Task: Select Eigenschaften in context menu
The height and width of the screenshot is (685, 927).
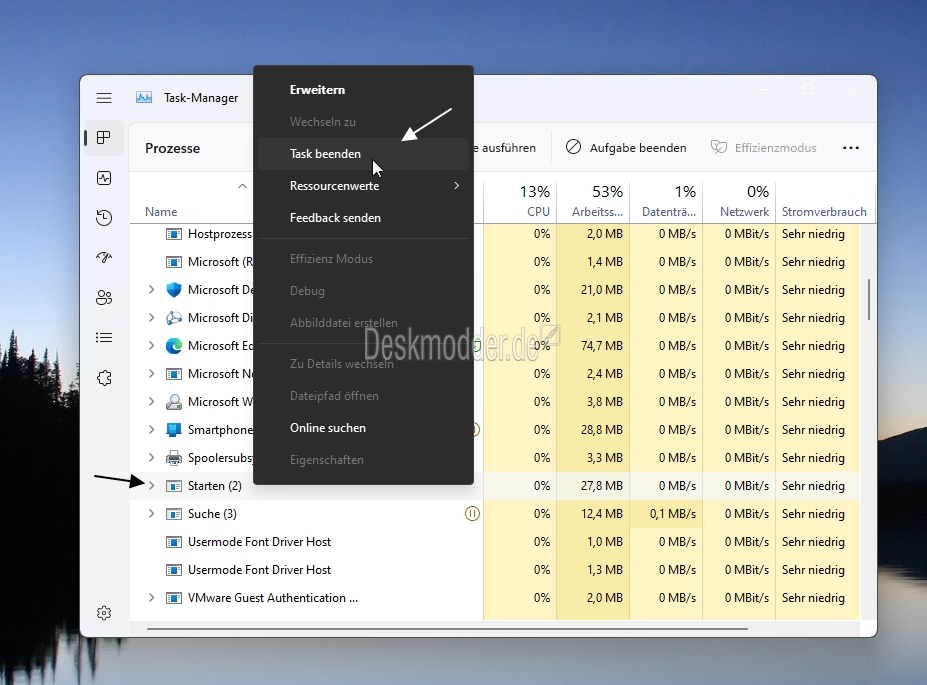Action: pos(363,460)
